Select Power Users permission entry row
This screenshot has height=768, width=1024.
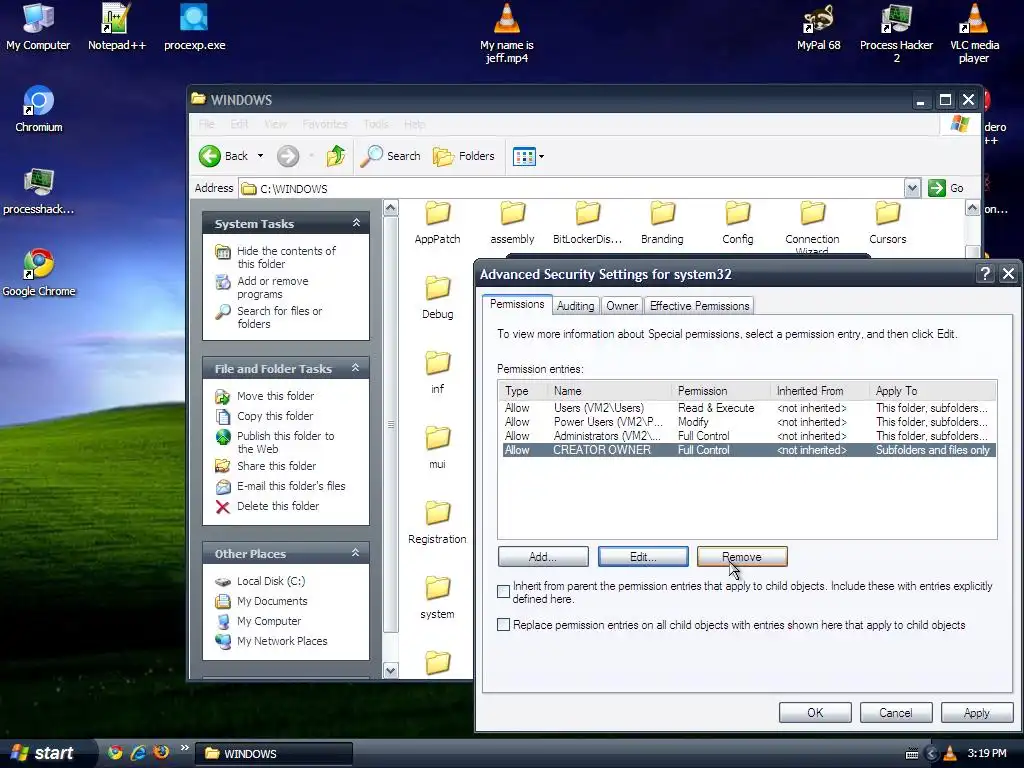(748, 422)
